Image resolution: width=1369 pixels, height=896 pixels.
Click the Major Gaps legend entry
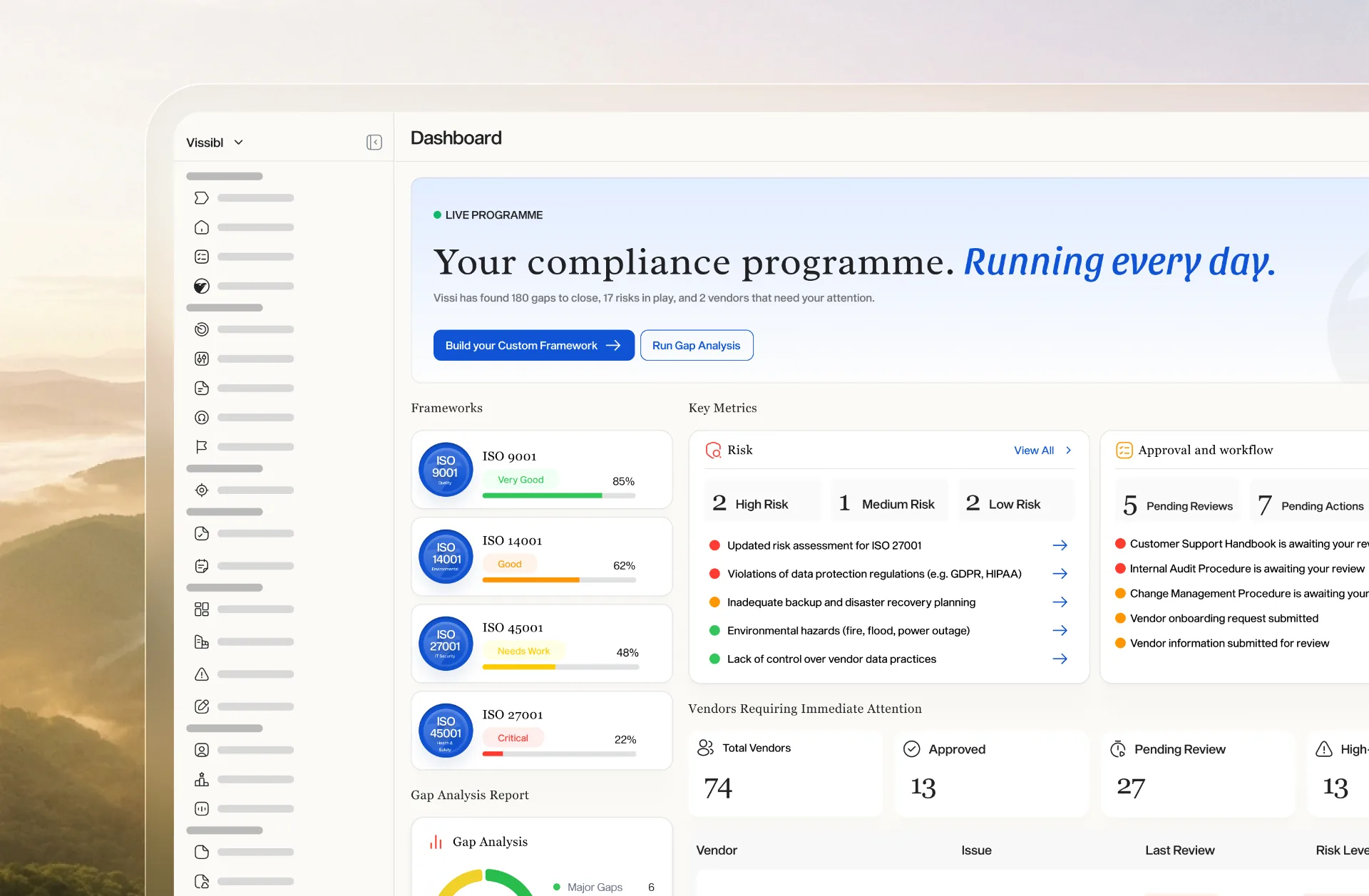click(x=603, y=887)
